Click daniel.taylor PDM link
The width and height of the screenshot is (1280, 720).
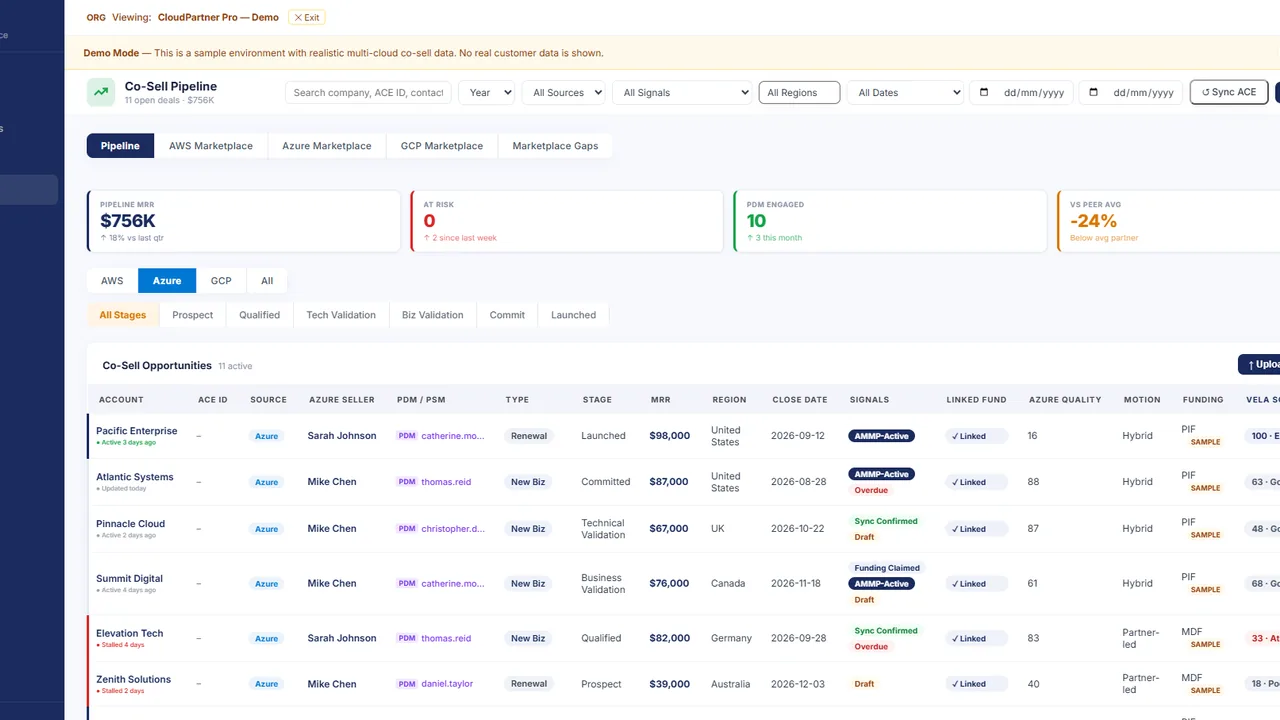tap(447, 684)
